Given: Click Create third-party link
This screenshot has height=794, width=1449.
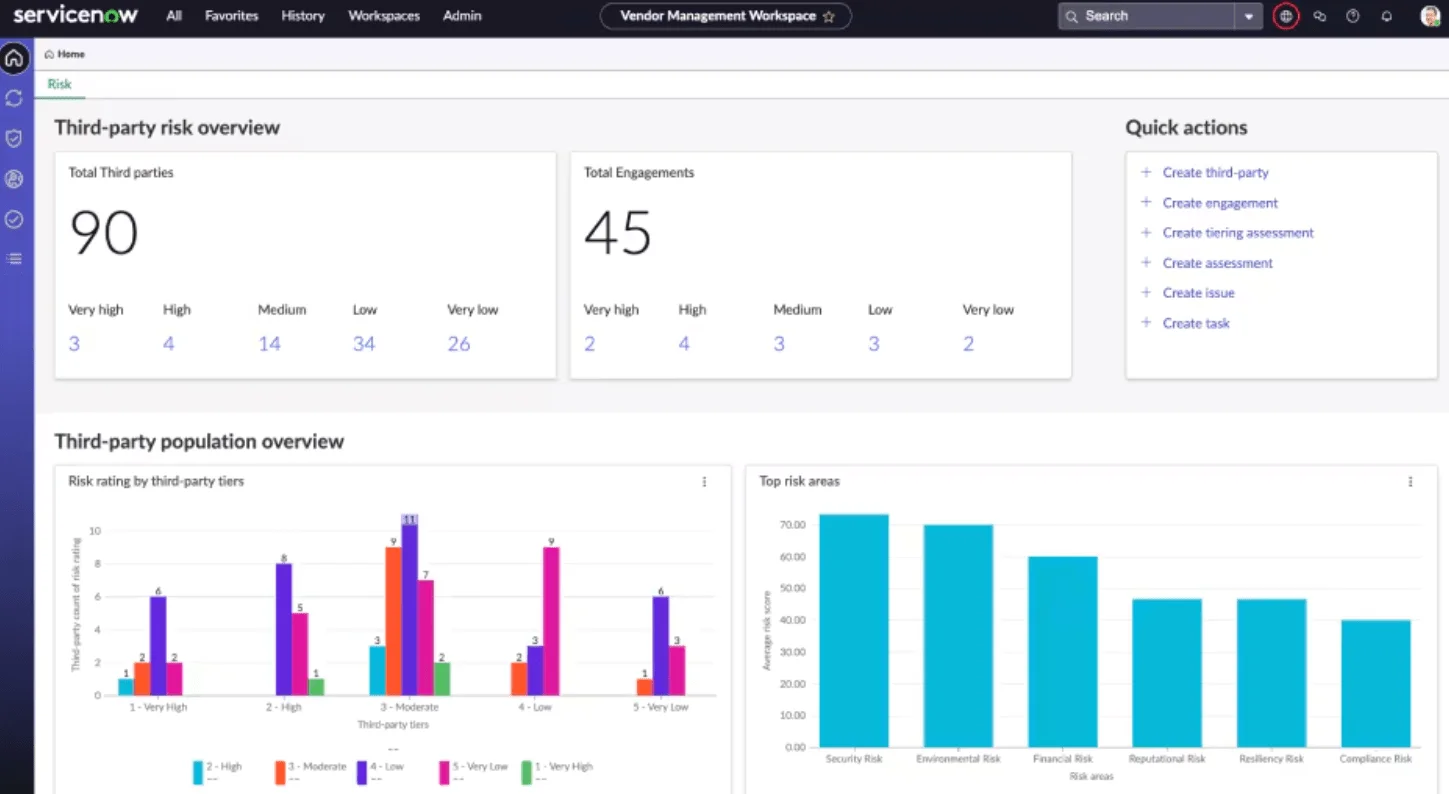Looking at the screenshot, I should click(x=1215, y=172).
